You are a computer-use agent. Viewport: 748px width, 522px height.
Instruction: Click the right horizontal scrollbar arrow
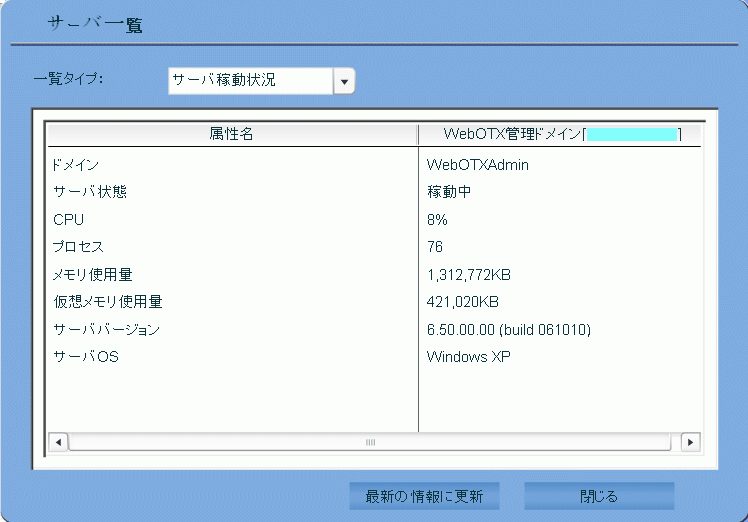click(690, 441)
